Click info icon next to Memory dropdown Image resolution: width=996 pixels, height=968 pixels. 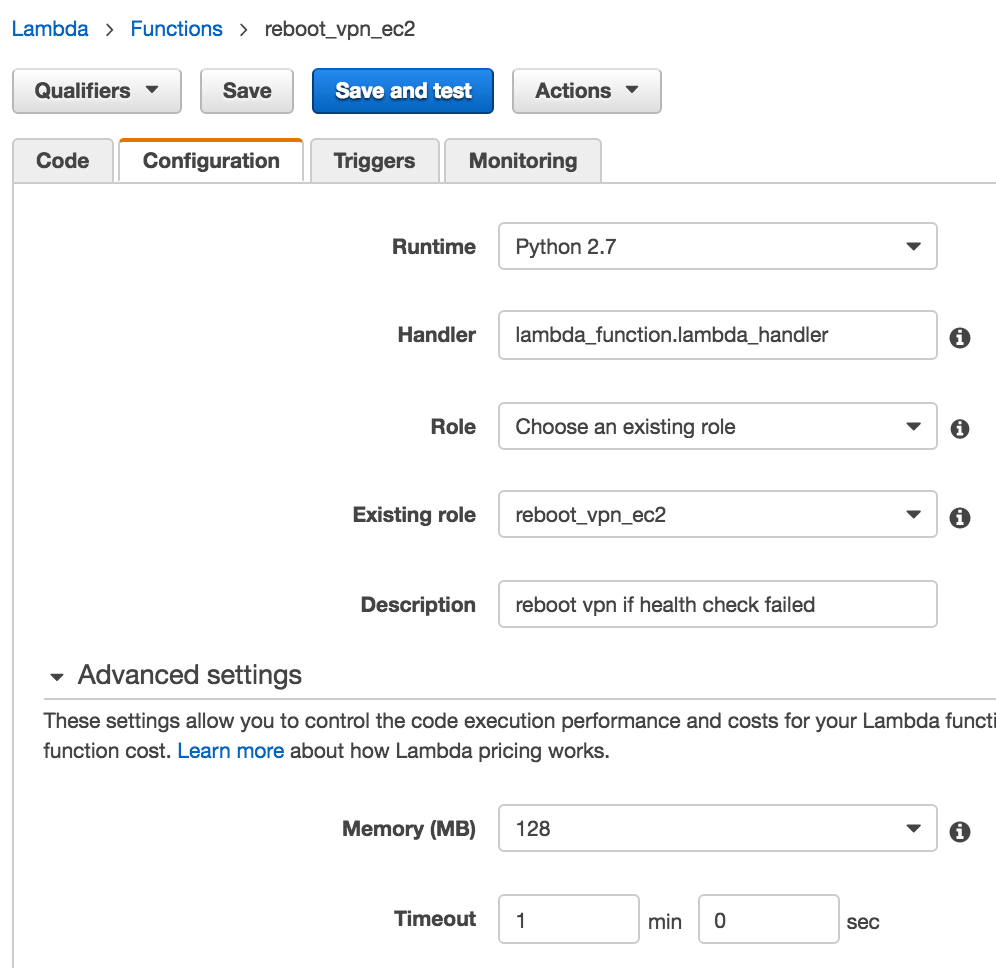[959, 831]
